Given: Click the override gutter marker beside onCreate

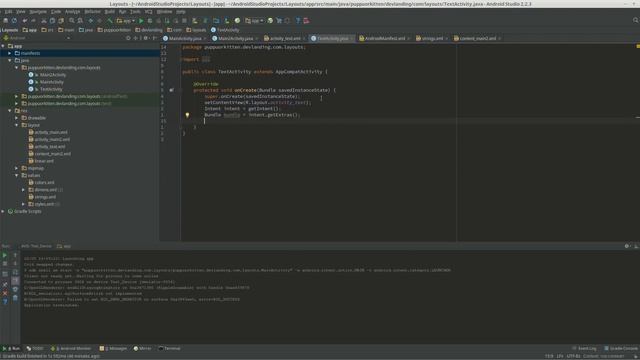Looking at the screenshot, I should 171,90.
